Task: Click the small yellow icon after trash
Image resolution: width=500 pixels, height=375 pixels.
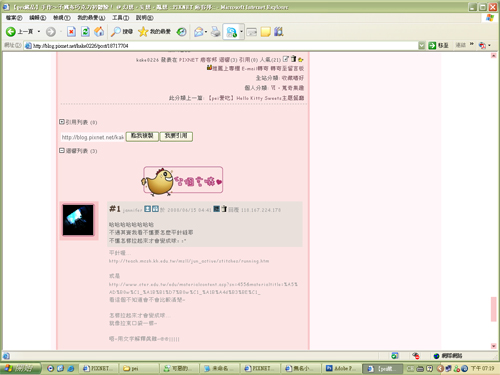Action: tap(300, 60)
